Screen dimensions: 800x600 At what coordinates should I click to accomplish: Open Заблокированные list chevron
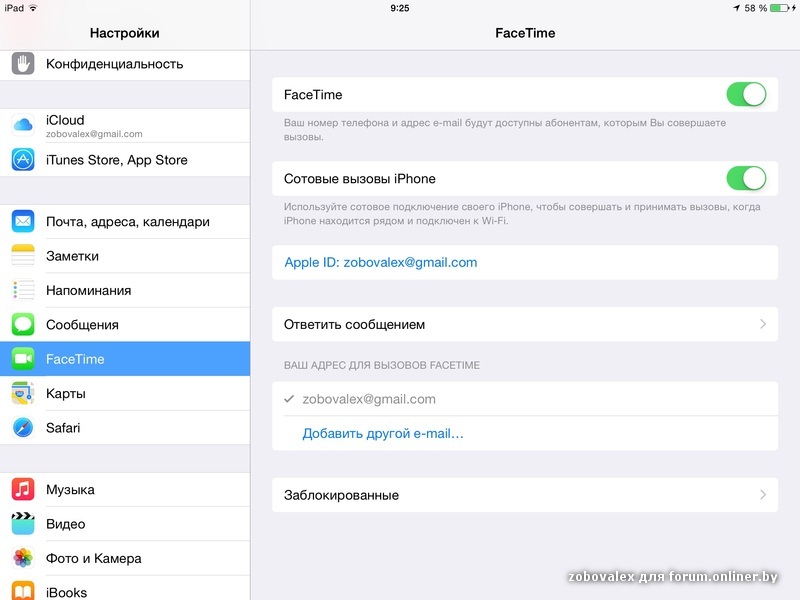click(762, 495)
